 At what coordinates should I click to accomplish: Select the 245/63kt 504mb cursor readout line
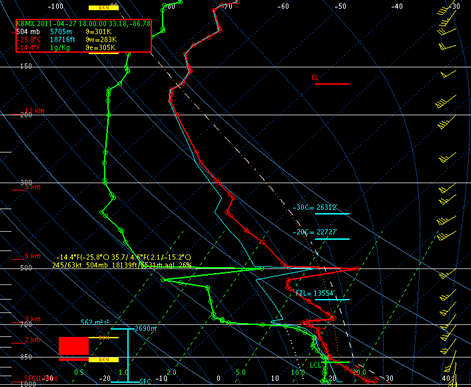tap(122, 265)
